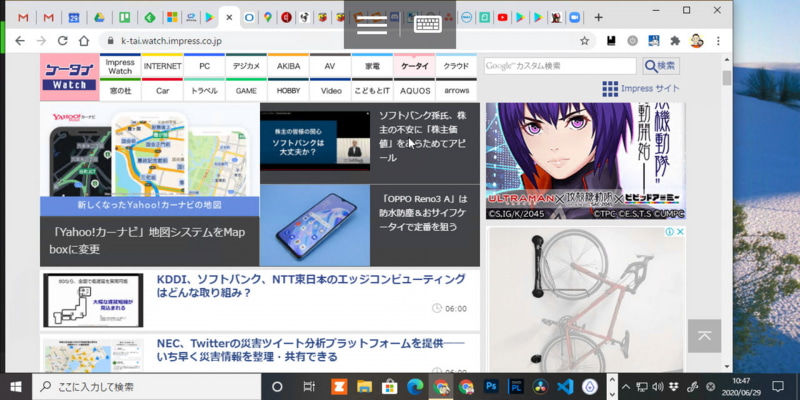Screen dimensions: 800x400
Task: Reload the current page
Action: click(63, 41)
